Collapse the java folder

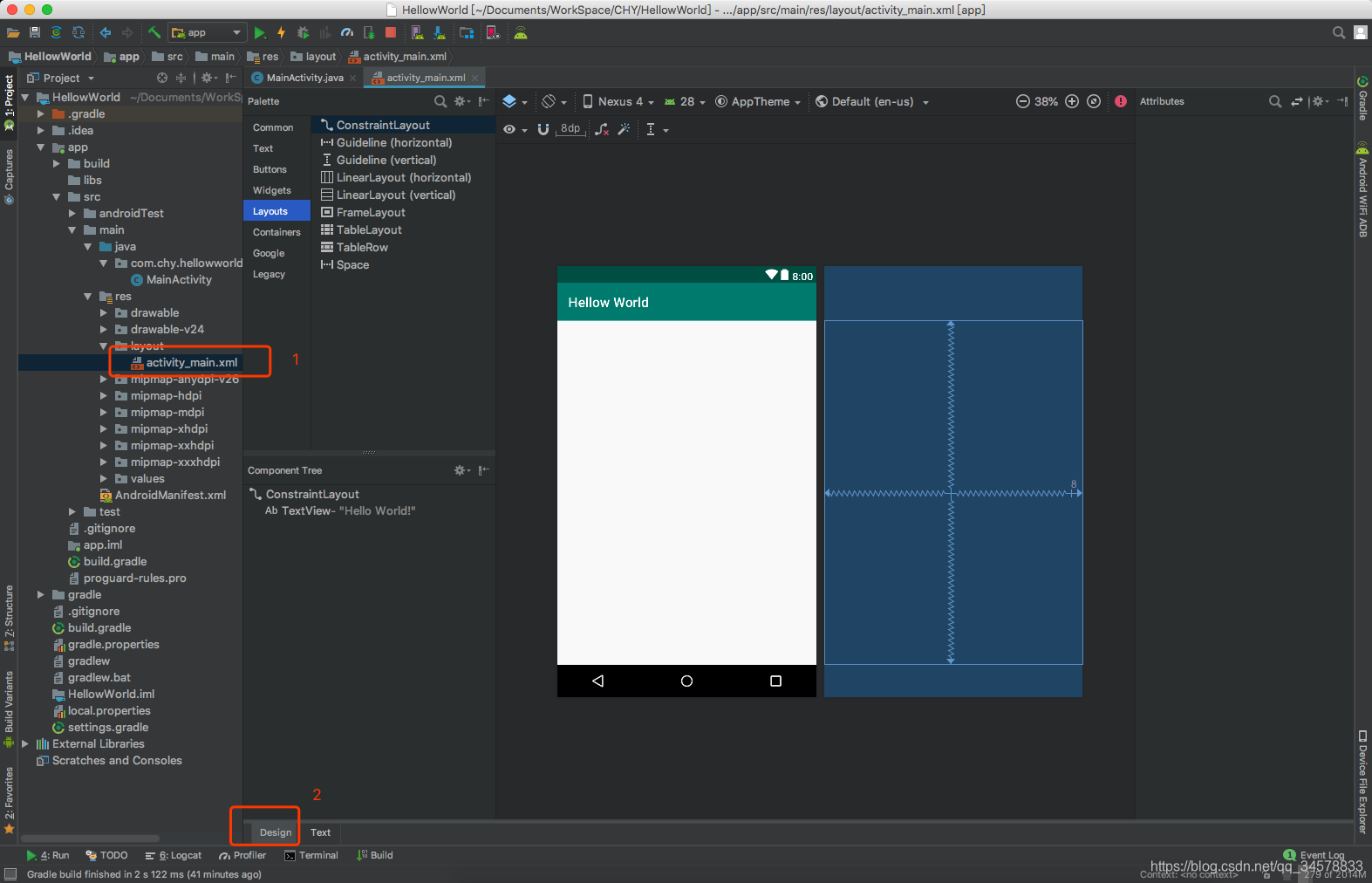click(x=87, y=247)
